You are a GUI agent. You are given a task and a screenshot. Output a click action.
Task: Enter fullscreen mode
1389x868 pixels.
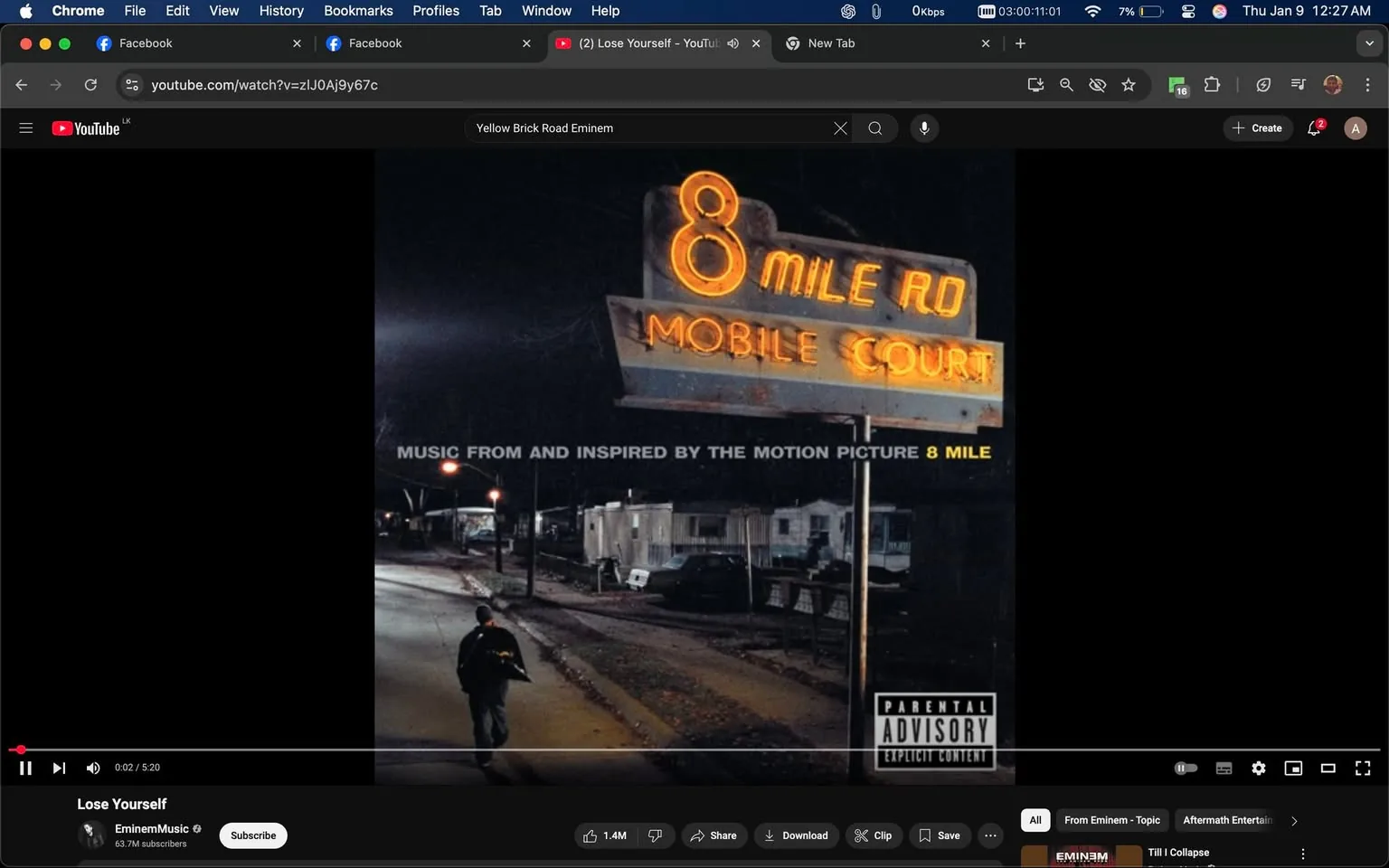pyautogui.click(x=1363, y=768)
